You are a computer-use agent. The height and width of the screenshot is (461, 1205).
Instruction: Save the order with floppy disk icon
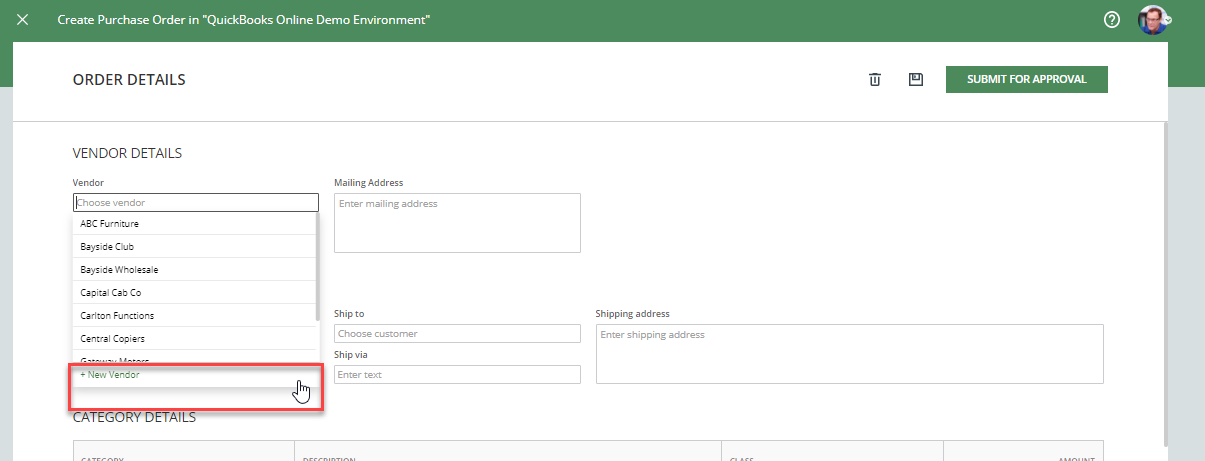tap(915, 80)
